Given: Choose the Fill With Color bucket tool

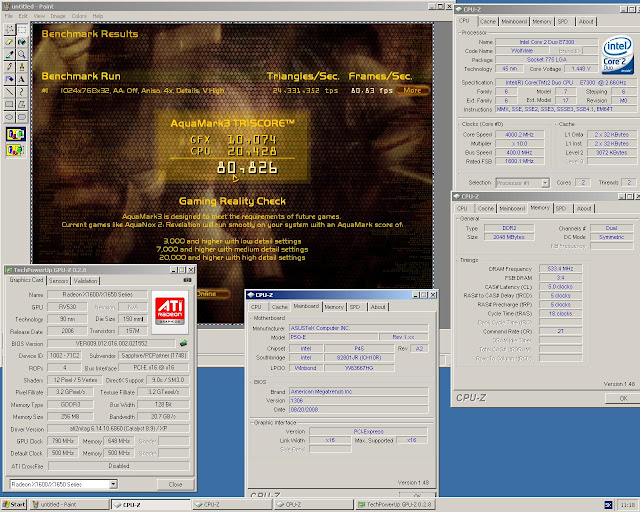Looking at the screenshot, I should (22, 42).
